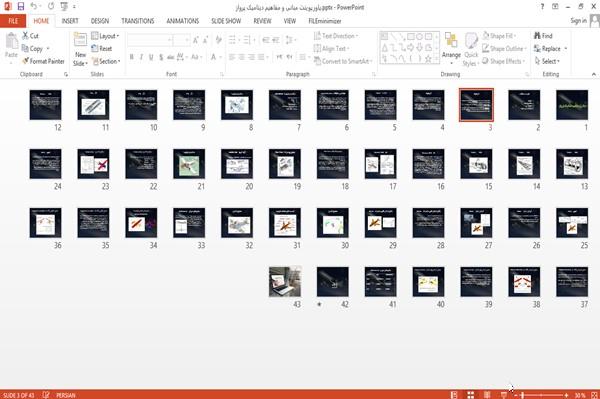Click the Undo arrow in title bar
This screenshot has height=399, width=600.
point(34,7)
